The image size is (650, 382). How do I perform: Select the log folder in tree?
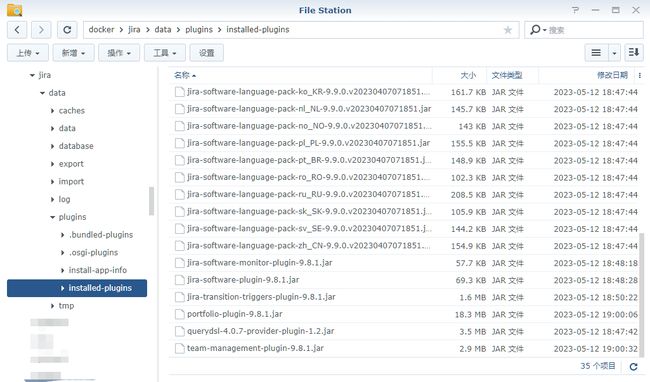[64, 199]
